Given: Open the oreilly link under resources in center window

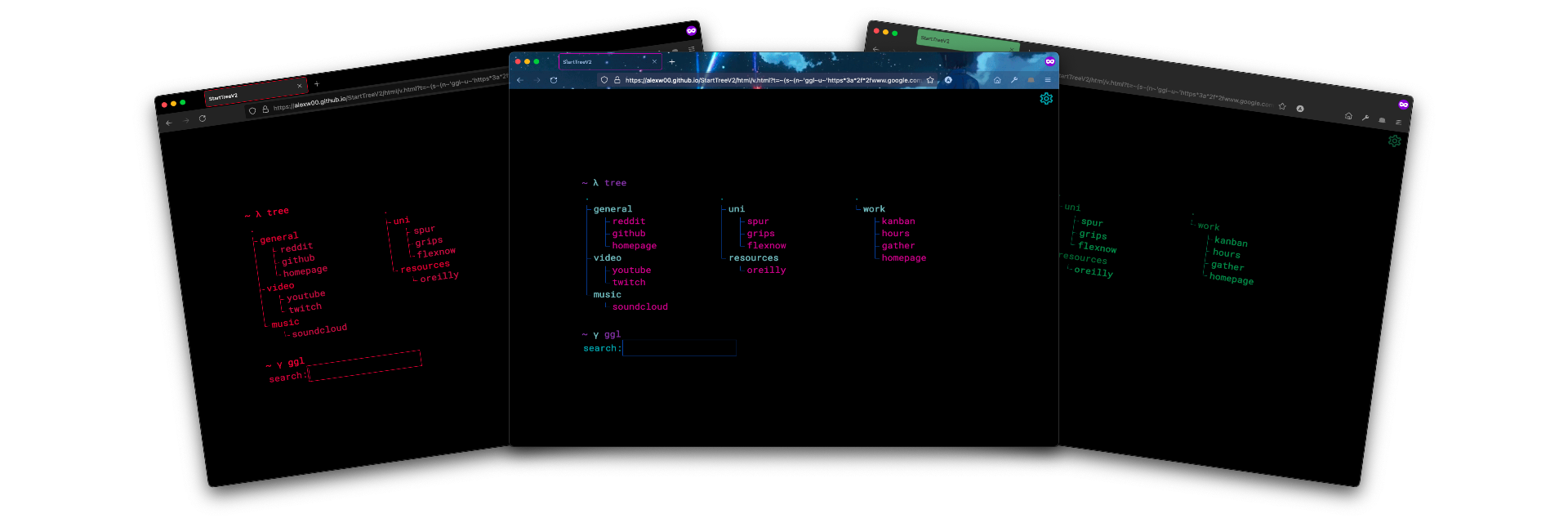Looking at the screenshot, I should [x=766, y=270].
